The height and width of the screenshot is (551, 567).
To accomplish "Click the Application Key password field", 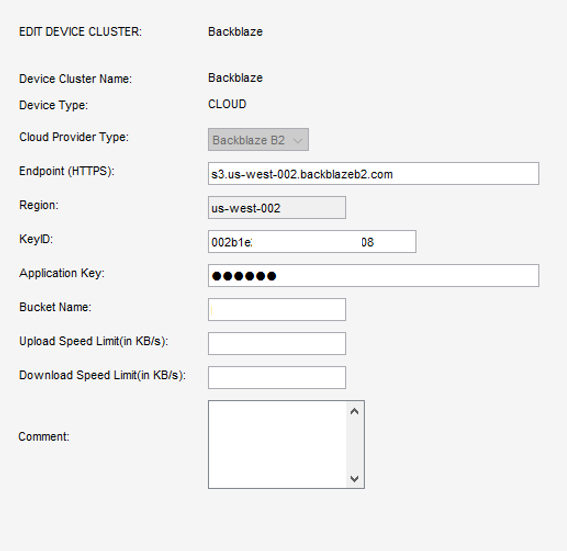I will pyautogui.click(x=374, y=276).
